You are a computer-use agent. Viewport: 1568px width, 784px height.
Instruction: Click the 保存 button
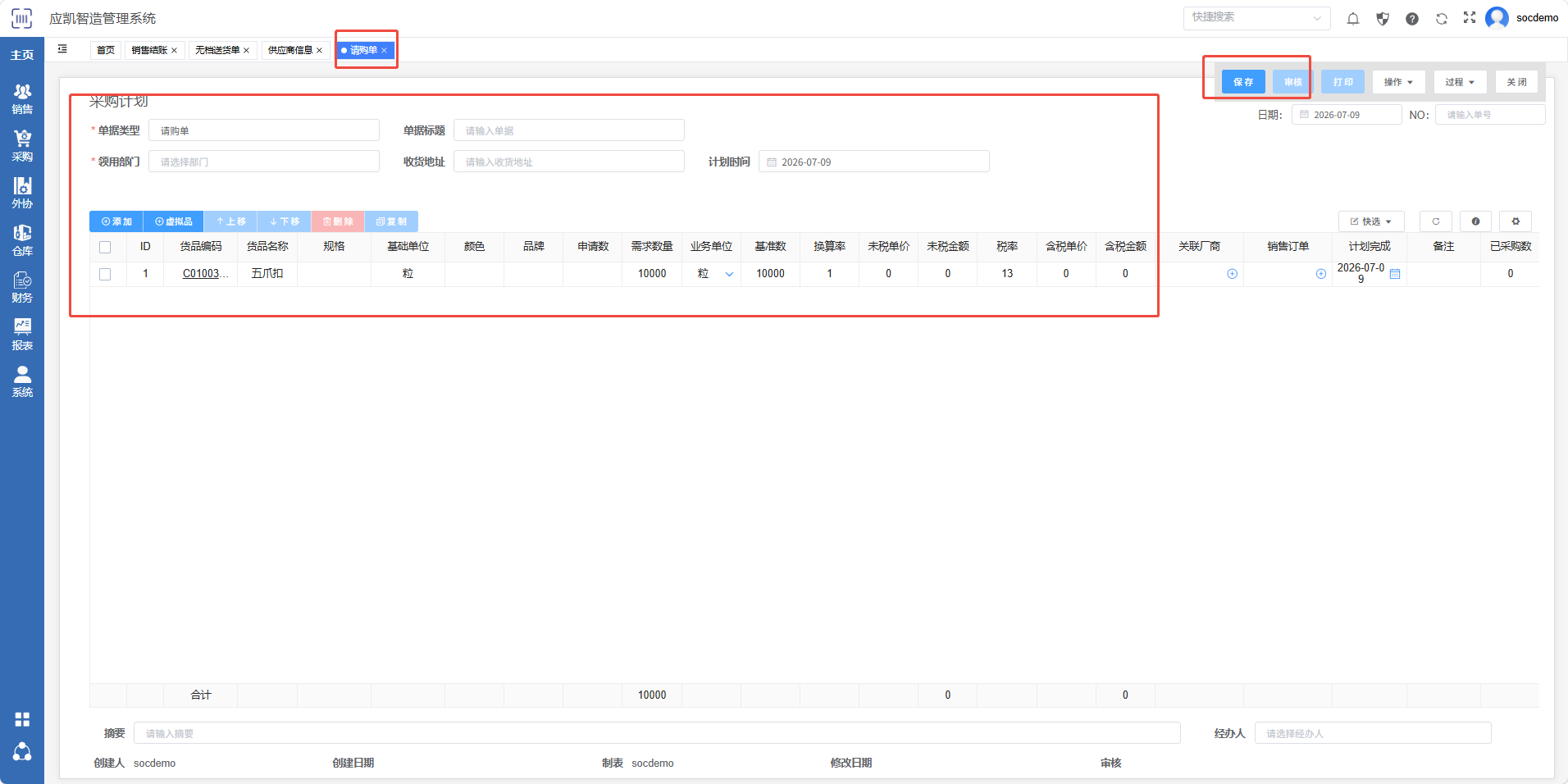click(1243, 82)
